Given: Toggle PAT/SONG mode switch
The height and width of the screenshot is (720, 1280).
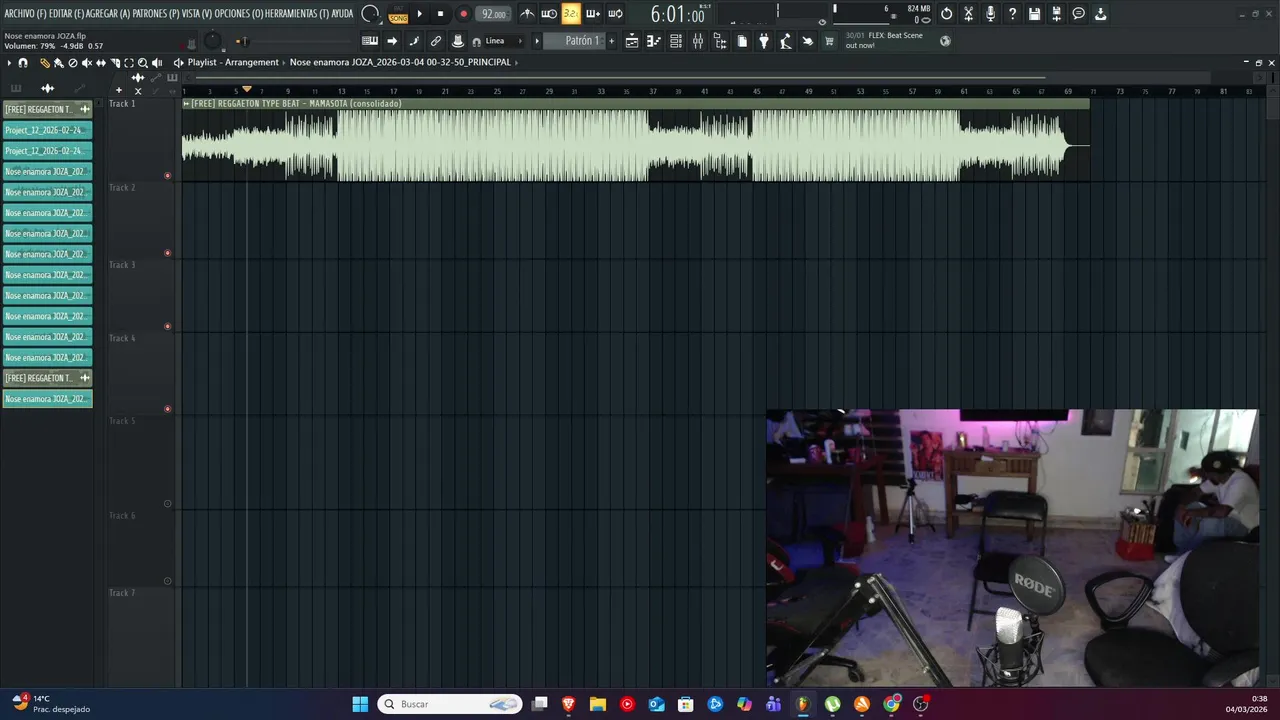Looking at the screenshot, I should [x=398, y=14].
